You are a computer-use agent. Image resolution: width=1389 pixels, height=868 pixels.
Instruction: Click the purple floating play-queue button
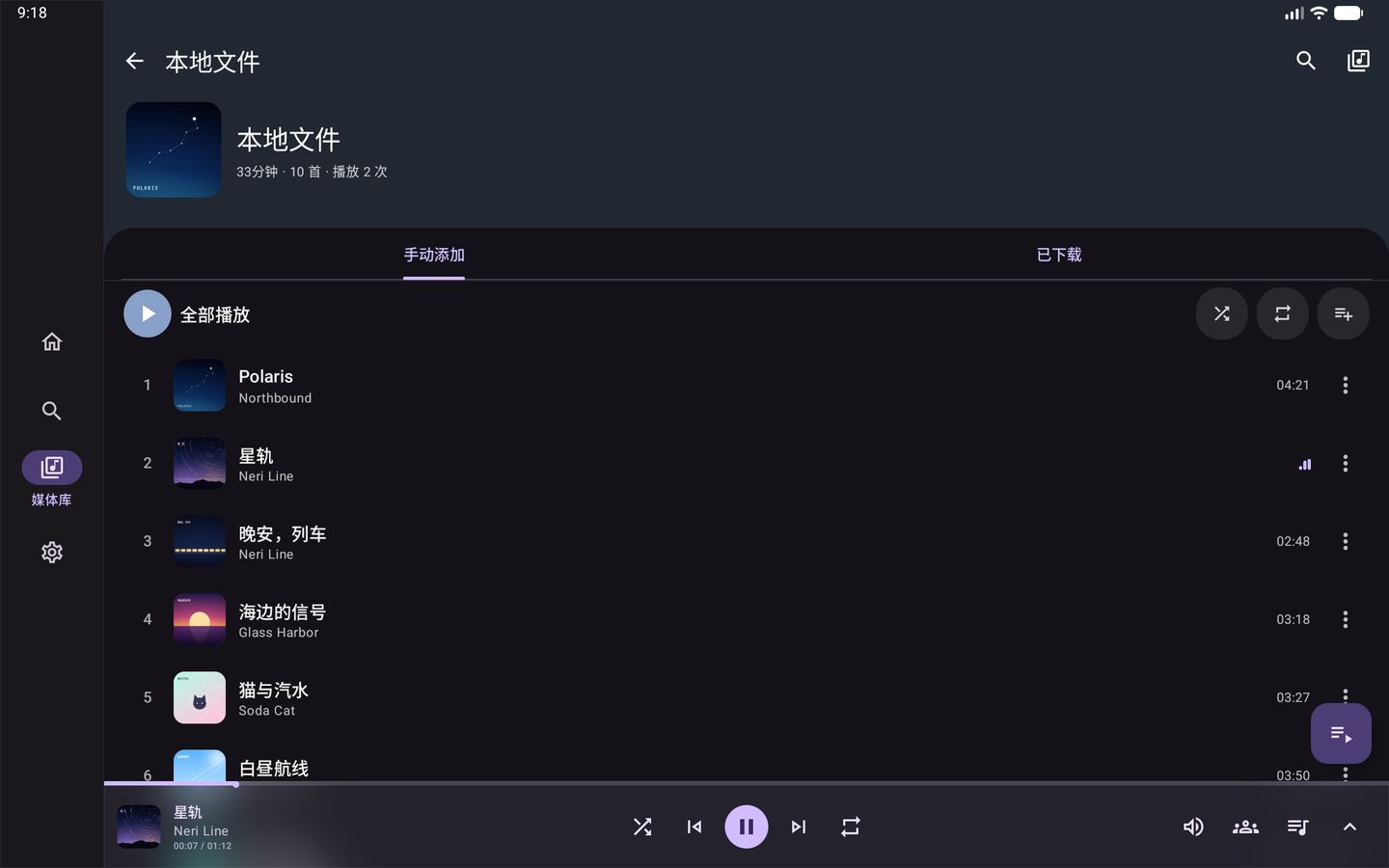pyautogui.click(x=1341, y=734)
